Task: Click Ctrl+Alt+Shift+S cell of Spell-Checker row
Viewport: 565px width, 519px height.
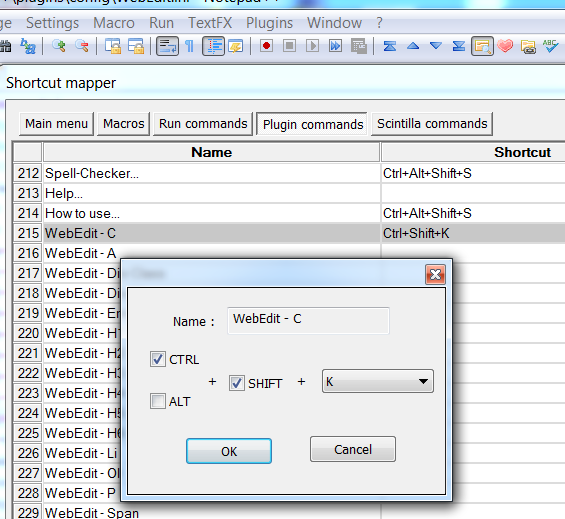Action: [473, 173]
